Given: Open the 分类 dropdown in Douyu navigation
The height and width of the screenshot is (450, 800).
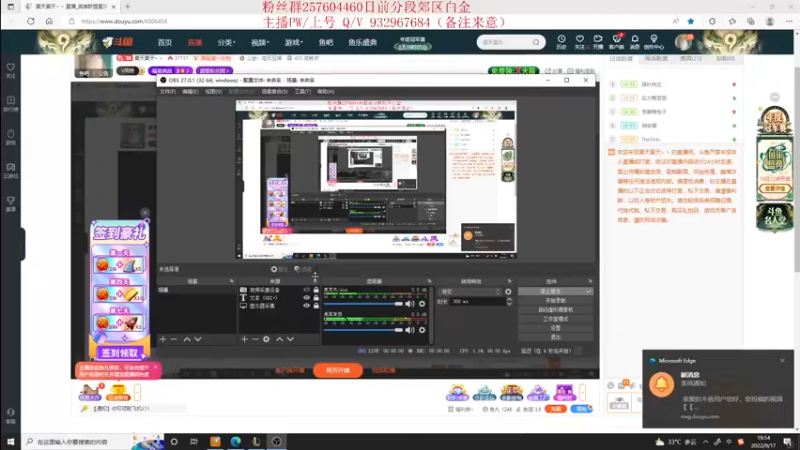Looking at the screenshot, I should pos(226,42).
